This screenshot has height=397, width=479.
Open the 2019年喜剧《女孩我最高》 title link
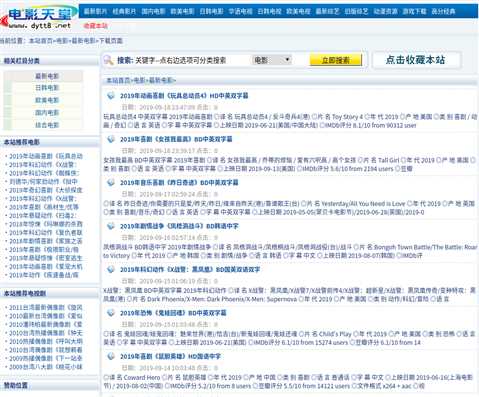[x=176, y=139]
